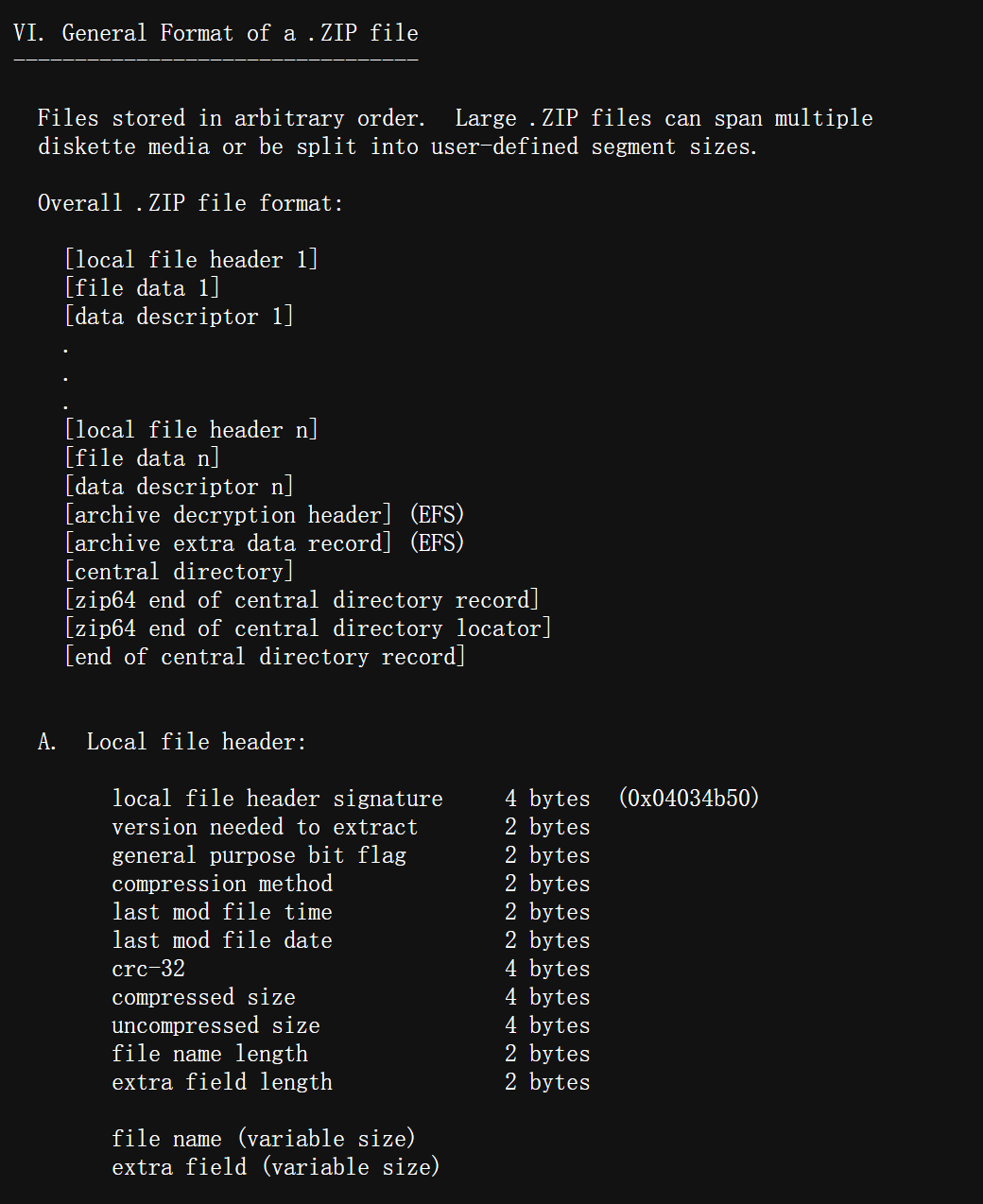
Task: Click the signature value 0x04034b50
Action: coord(689,799)
